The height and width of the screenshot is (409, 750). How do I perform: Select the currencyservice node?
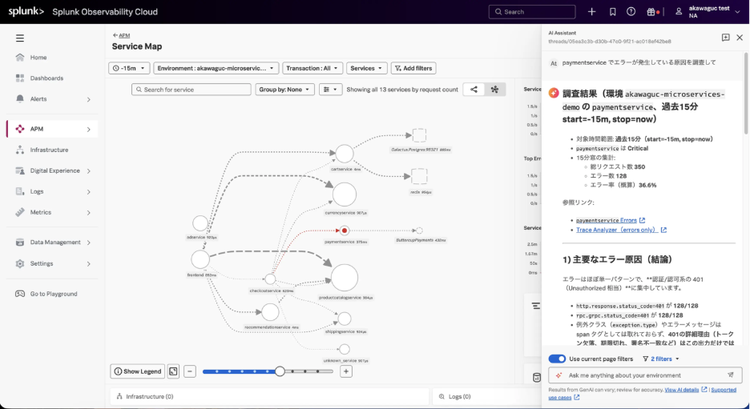(344, 195)
